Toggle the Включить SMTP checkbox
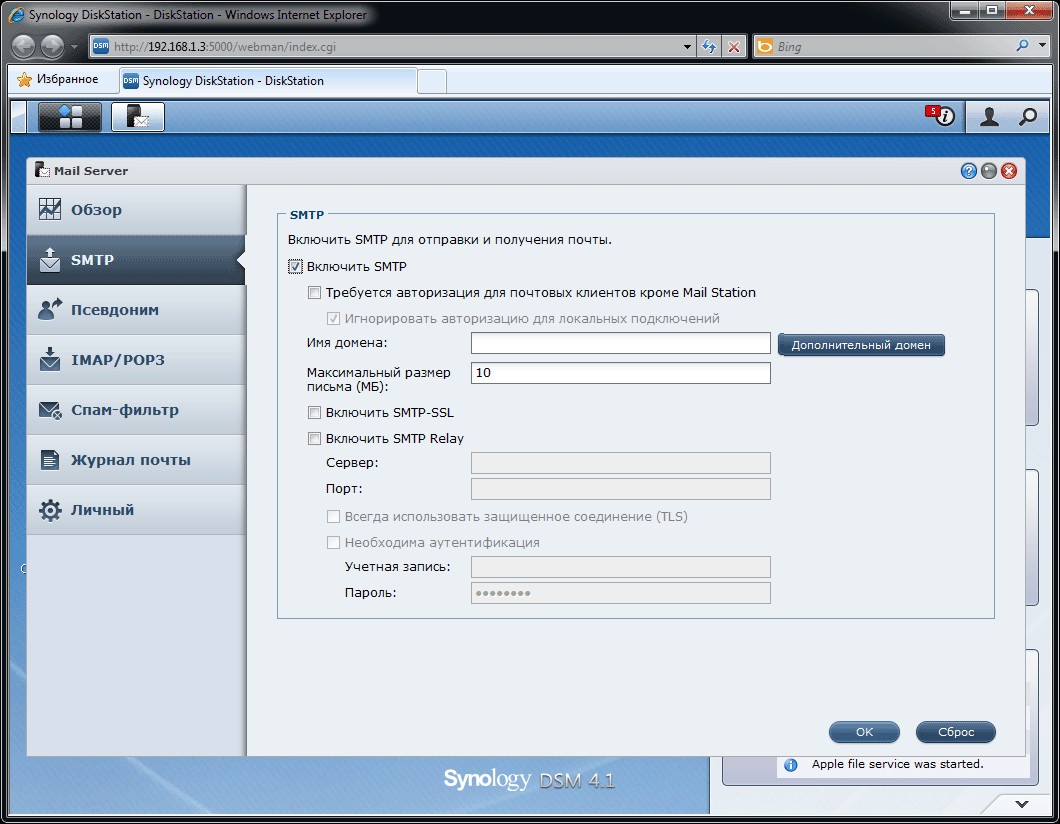The height and width of the screenshot is (824, 1060). (x=295, y=266)
